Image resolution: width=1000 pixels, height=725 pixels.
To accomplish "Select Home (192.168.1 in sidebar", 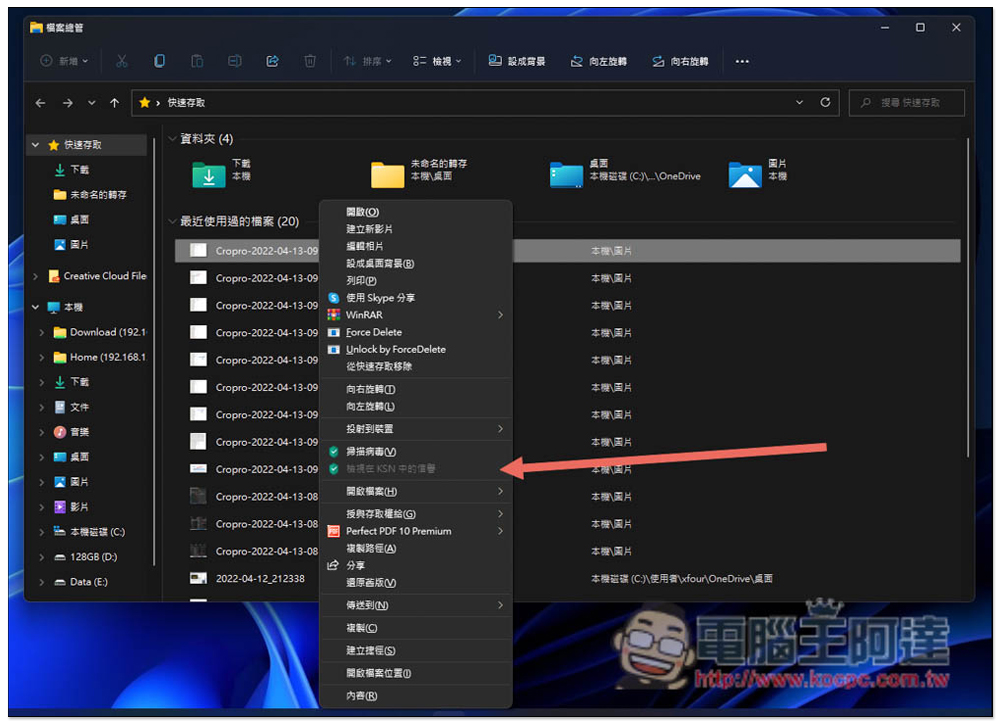I will (107, 357).
